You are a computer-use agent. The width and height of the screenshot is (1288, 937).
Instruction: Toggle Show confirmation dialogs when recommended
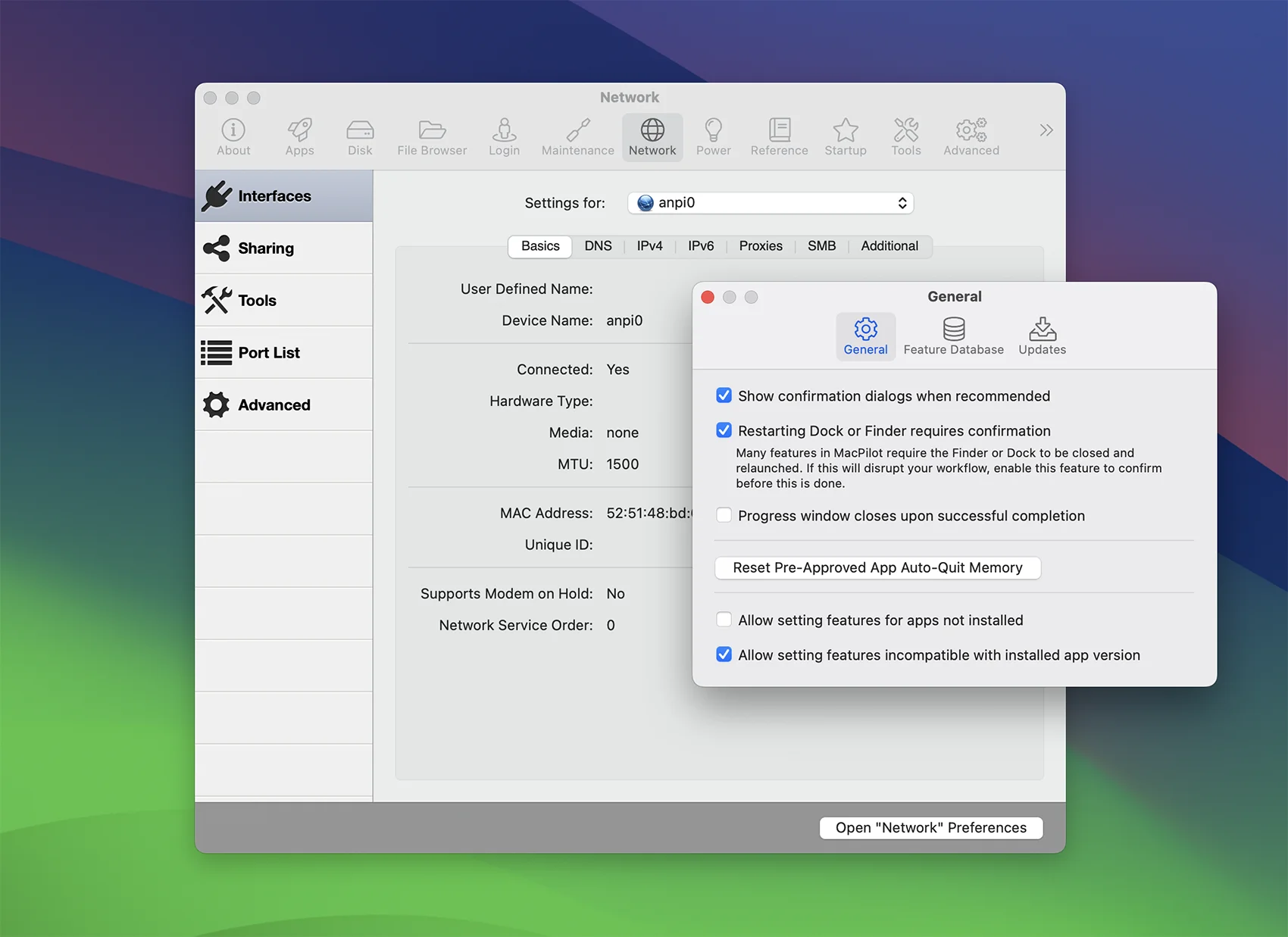[724, 395]
